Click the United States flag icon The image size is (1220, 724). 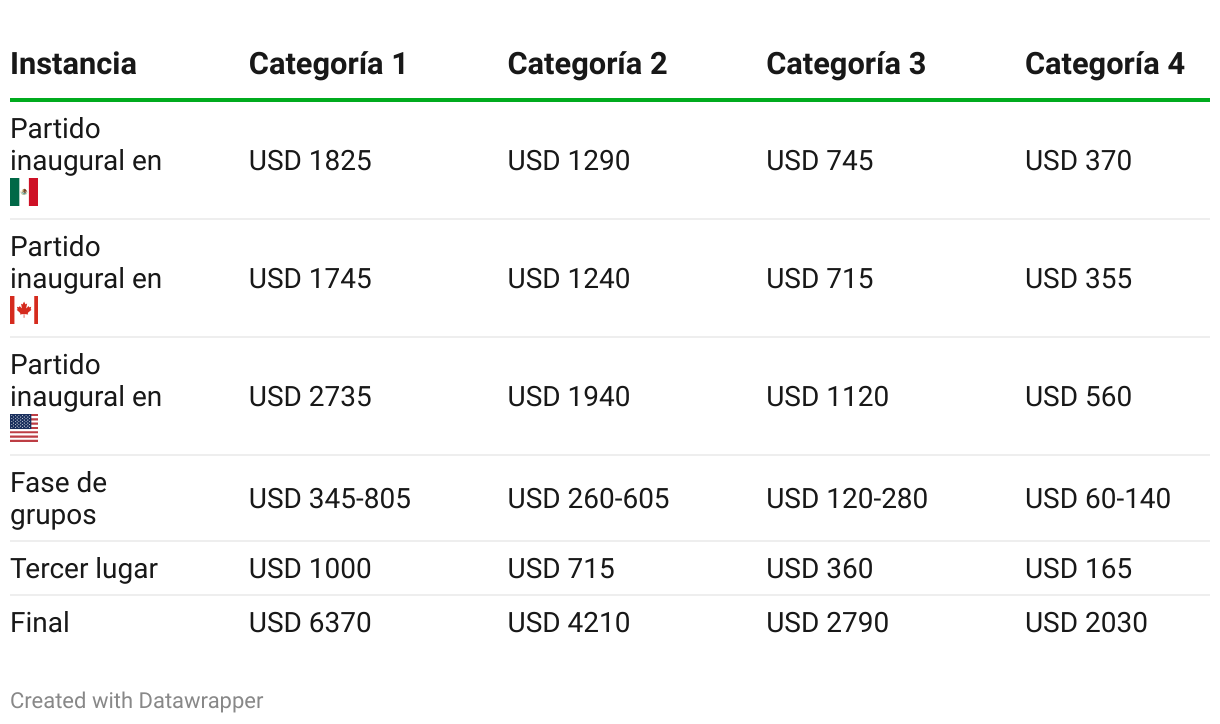point(24,428)
